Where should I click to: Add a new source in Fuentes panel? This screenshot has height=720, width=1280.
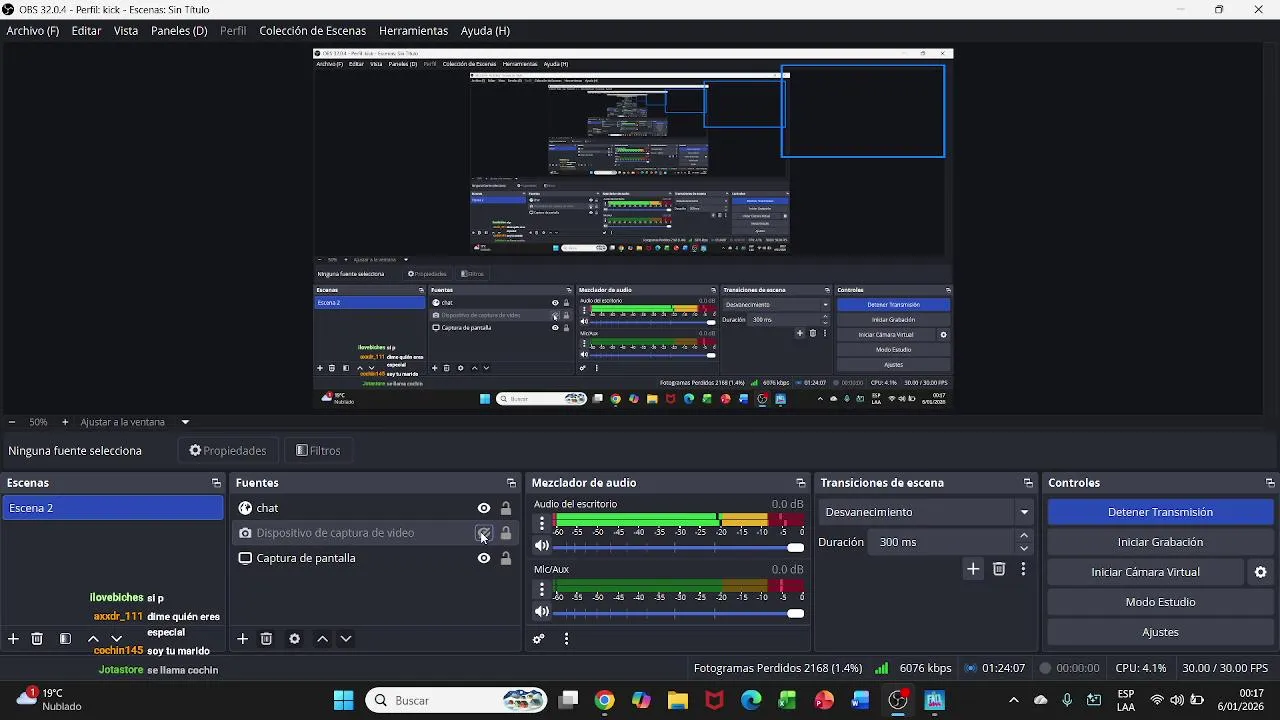(242, 639)
